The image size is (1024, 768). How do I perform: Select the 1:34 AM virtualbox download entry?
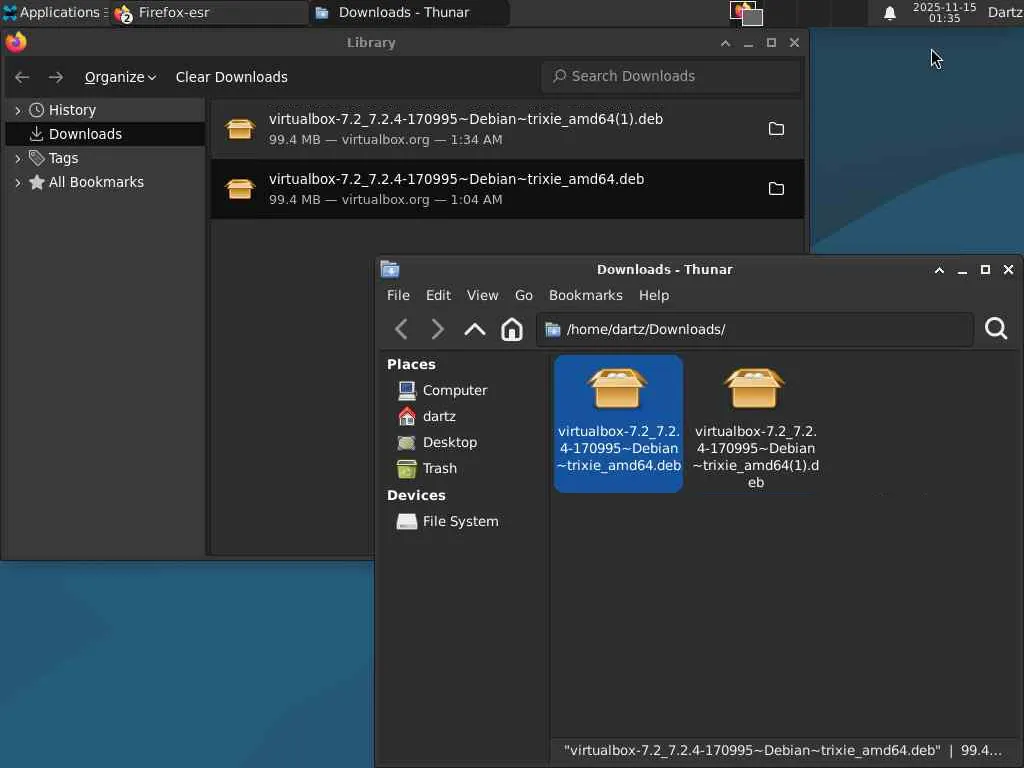click(507, 129)
